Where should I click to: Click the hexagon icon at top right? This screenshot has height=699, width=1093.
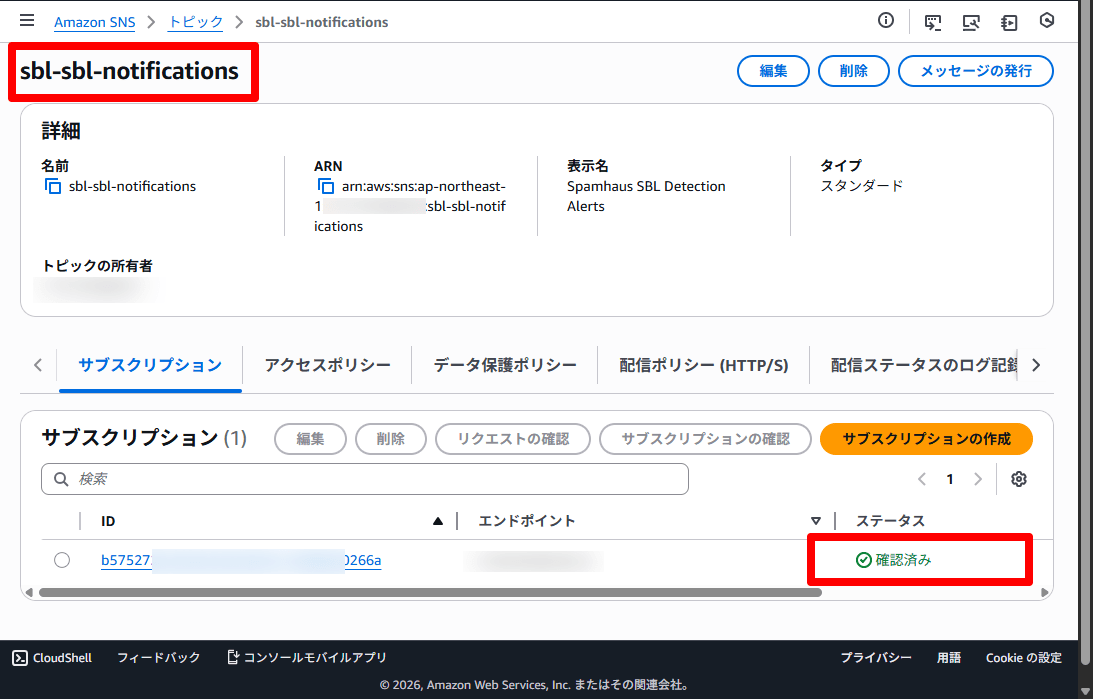(x=1047, y=21)
